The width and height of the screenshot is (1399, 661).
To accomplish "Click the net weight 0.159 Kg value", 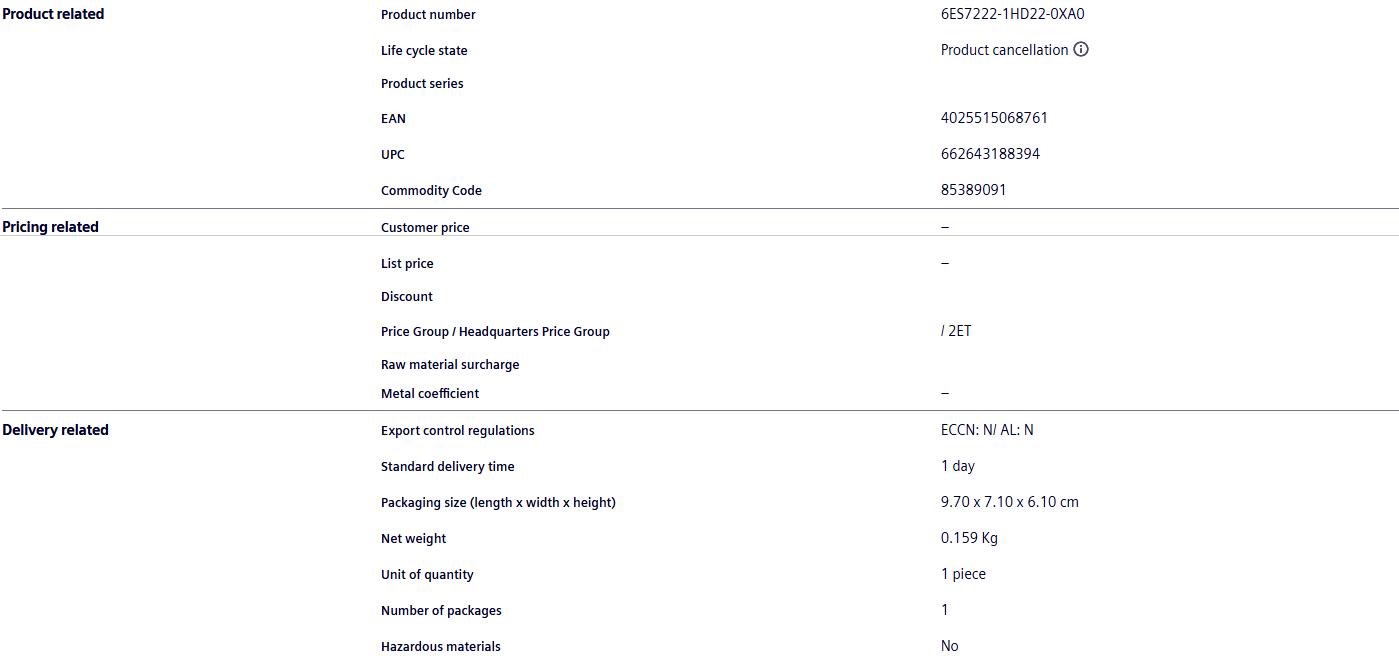I will pos(969,538).
